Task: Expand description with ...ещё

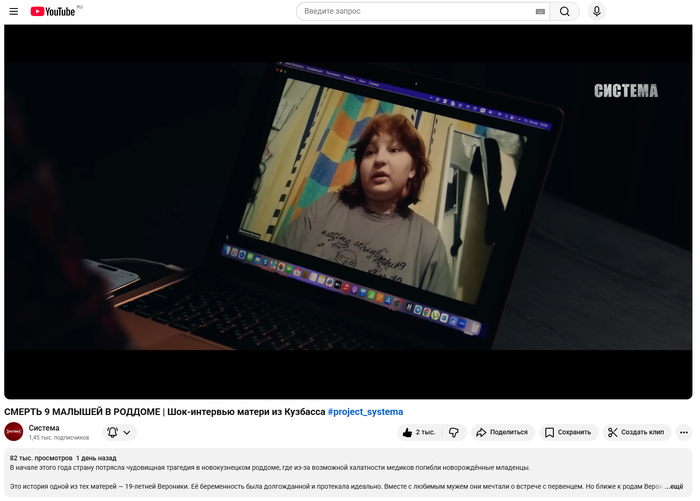Action: 676,486
